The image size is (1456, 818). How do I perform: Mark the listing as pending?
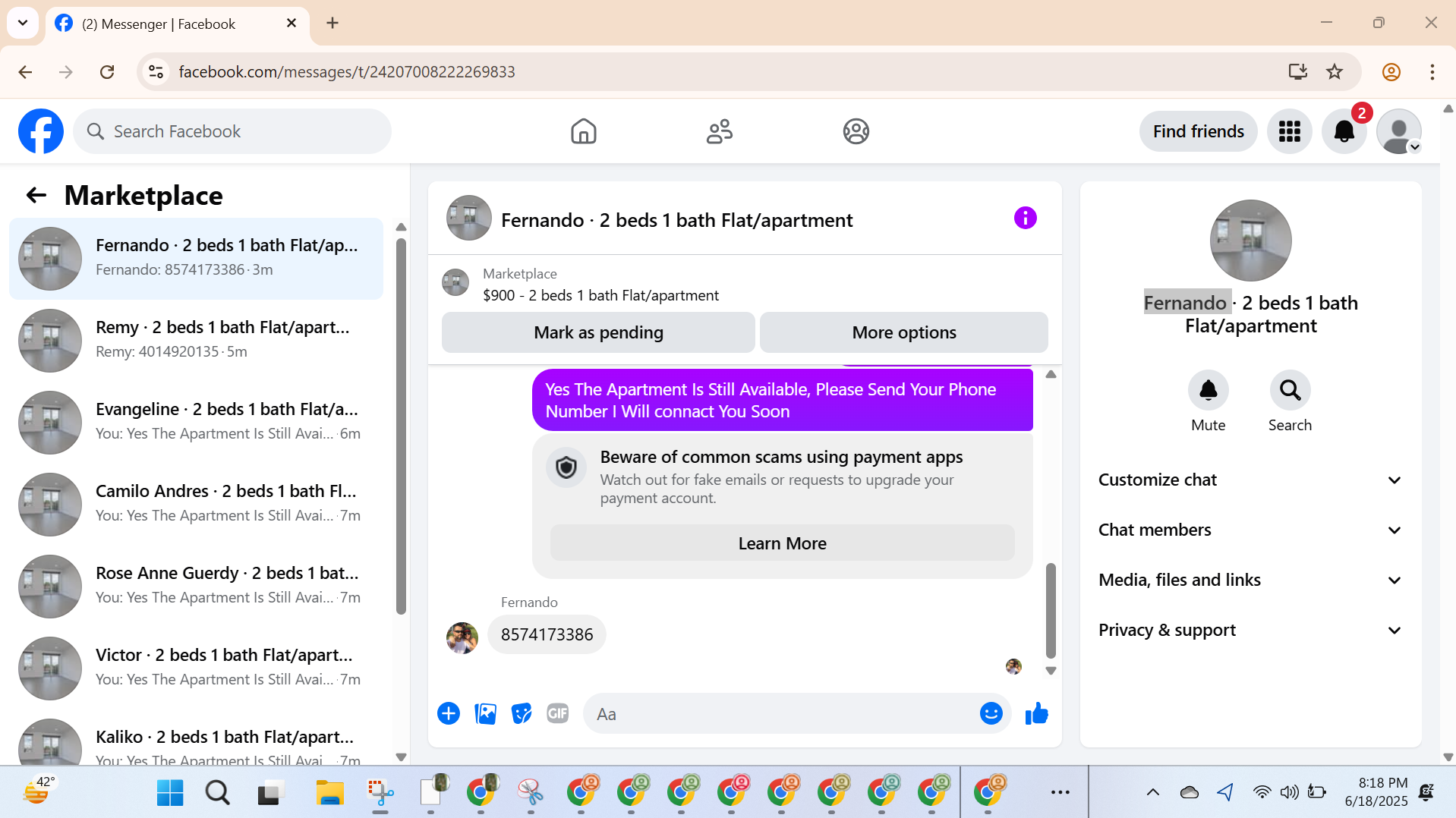[x=598, y=332]
